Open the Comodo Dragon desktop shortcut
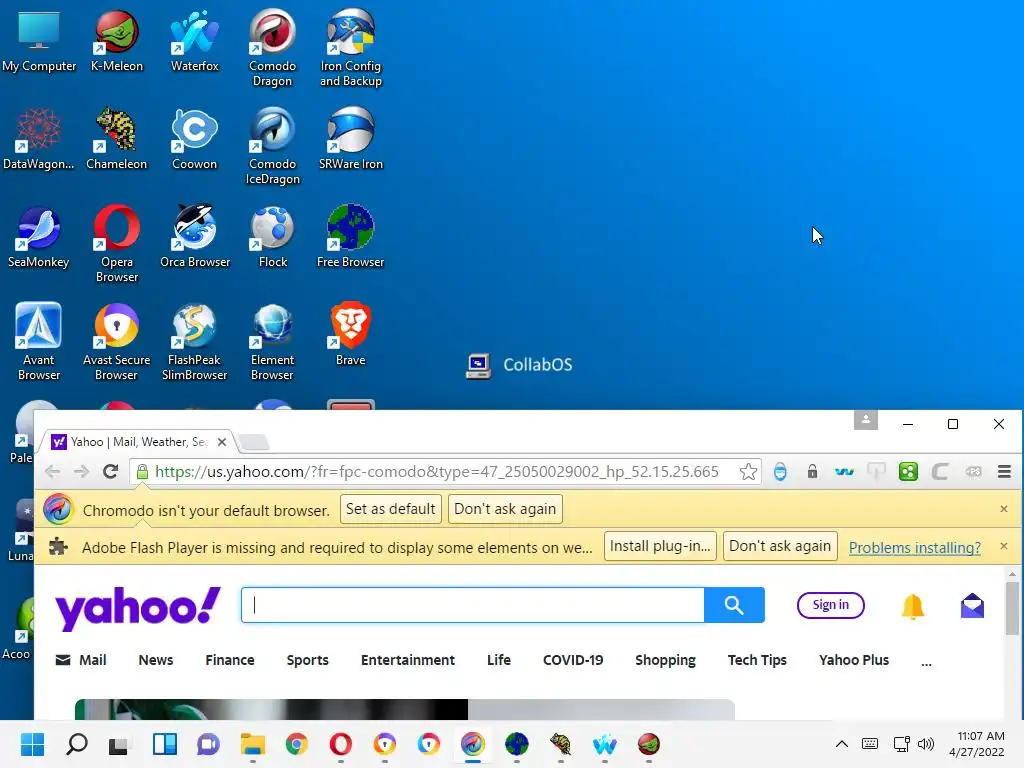 pyautogui.click(x=272, y=48)
